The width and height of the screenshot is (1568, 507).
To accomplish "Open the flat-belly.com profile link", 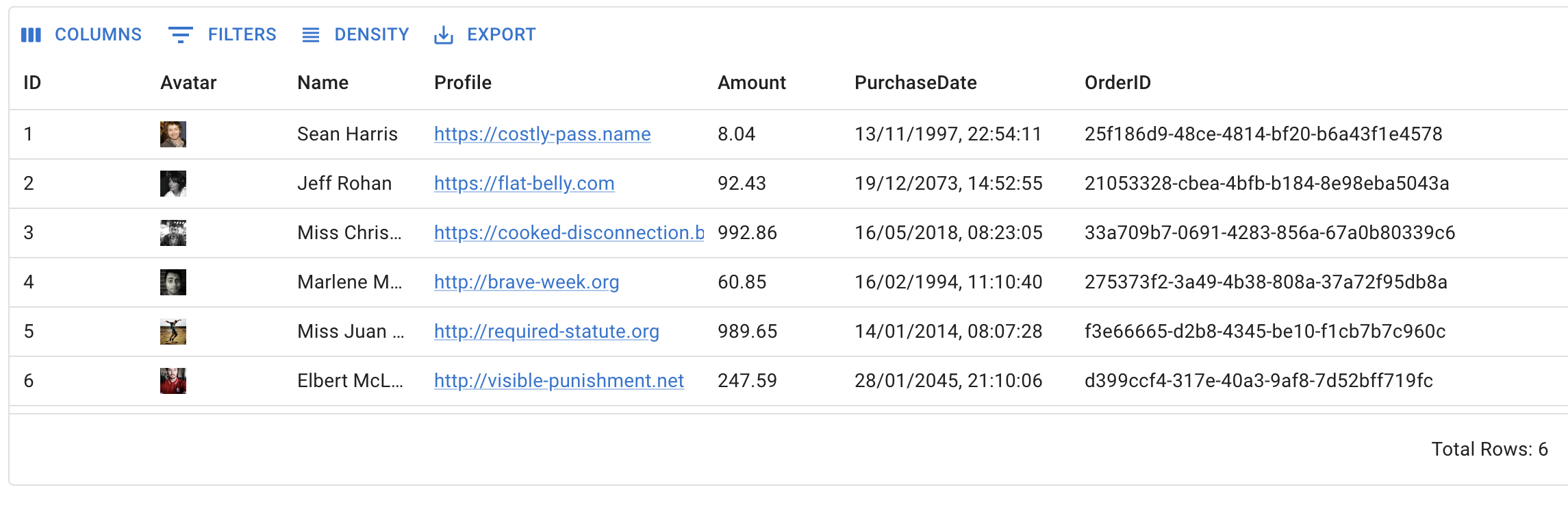I will click(524, 184).
